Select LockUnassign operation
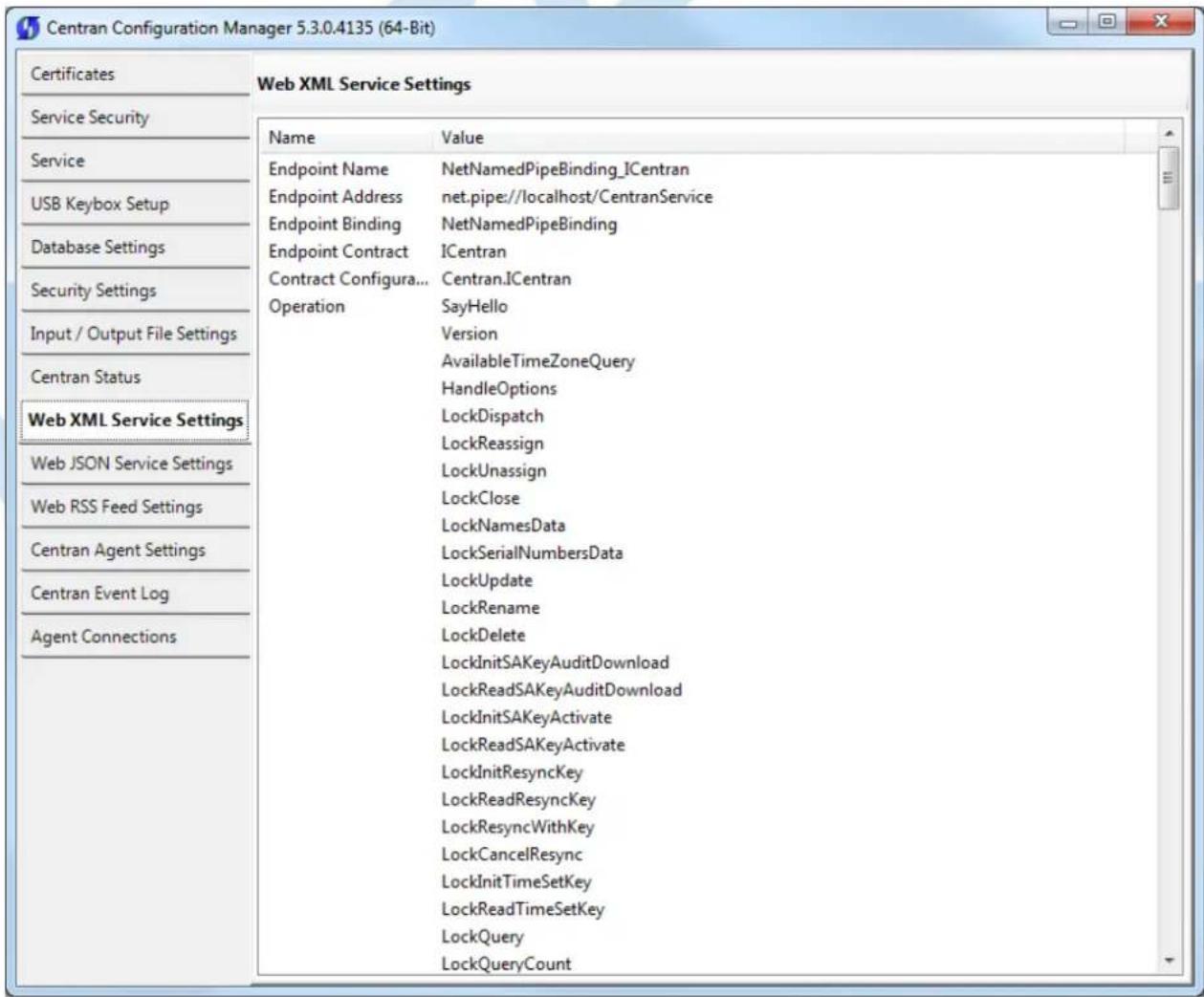The height and width of the screenshot is (997, 1204). coord(493,471)
